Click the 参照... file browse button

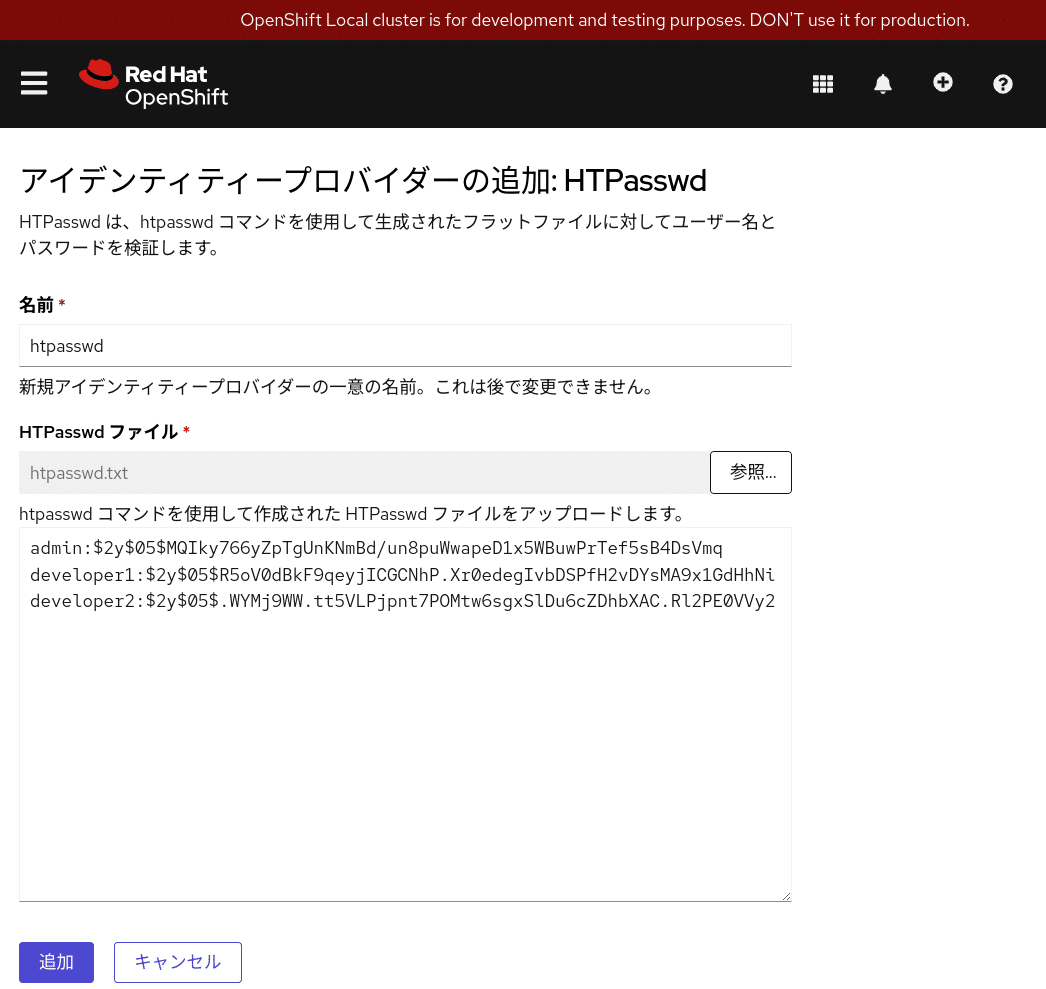(x=751, y=472)
